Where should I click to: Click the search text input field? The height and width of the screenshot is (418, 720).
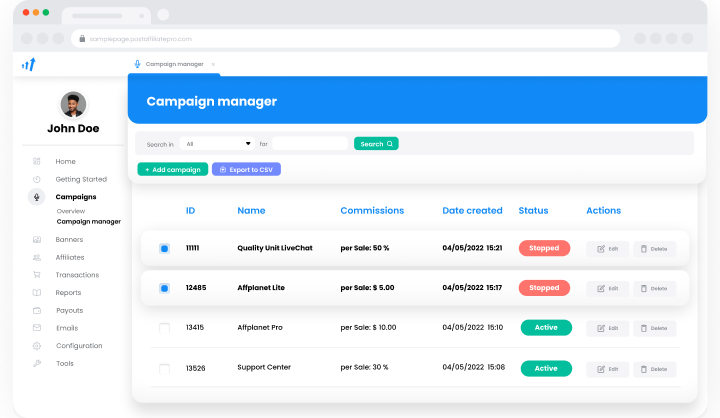tap(310, 144)
